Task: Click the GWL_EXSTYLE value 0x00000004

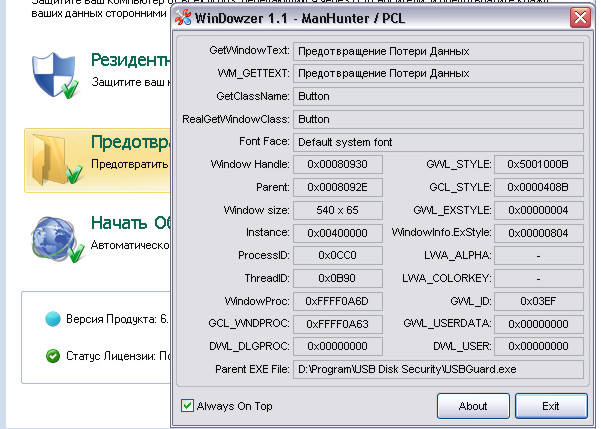Action: [539, 210]
